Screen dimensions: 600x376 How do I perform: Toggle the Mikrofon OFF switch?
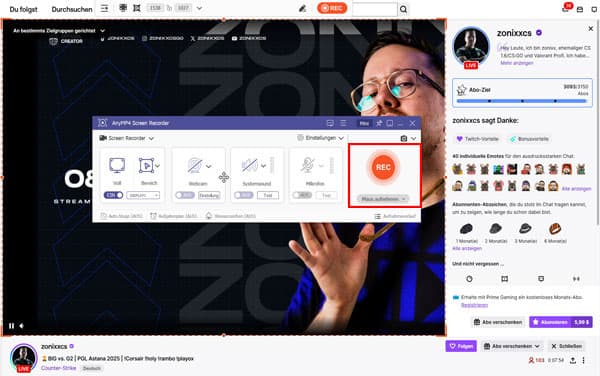tap(302, 195)
